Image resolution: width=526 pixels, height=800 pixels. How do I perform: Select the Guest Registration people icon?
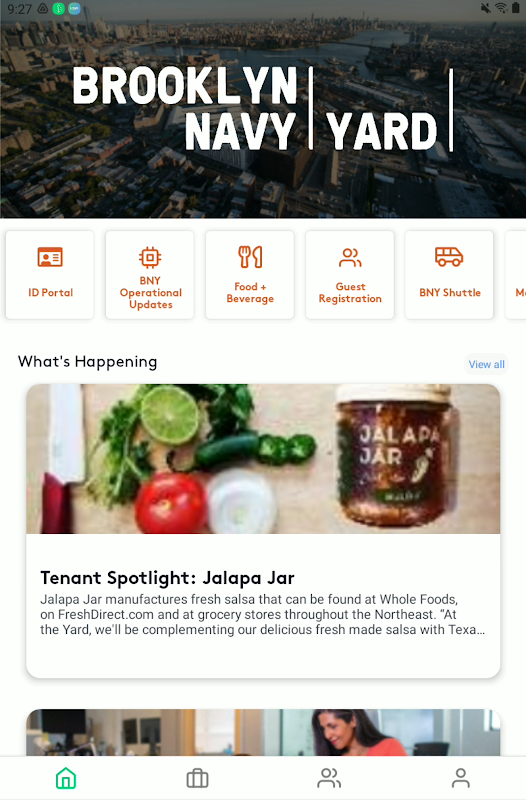[x=350, y=258]
